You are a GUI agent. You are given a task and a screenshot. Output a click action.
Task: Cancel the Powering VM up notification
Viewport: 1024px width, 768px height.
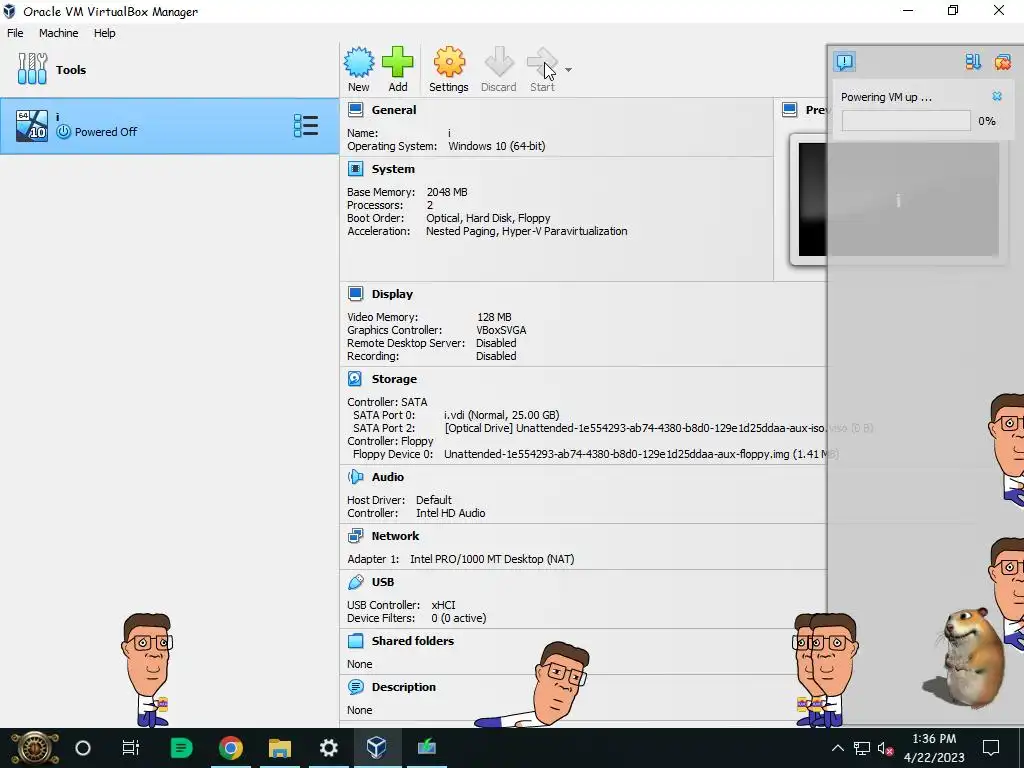(997, 96)
